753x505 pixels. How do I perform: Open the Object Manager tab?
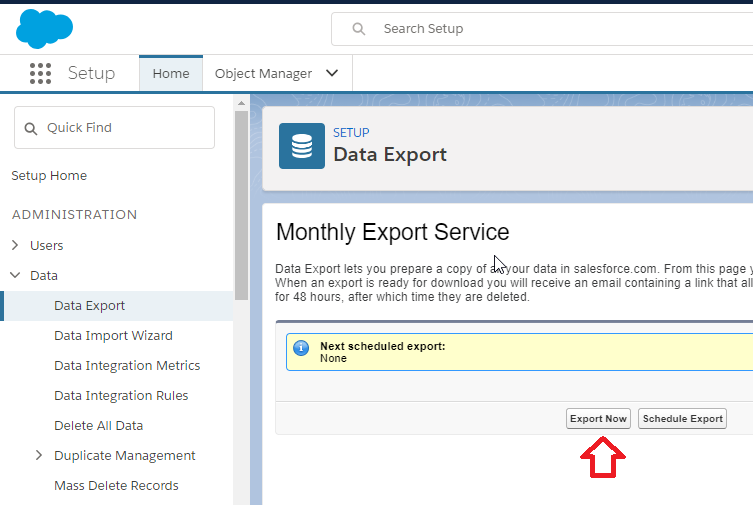click(263, 73)
